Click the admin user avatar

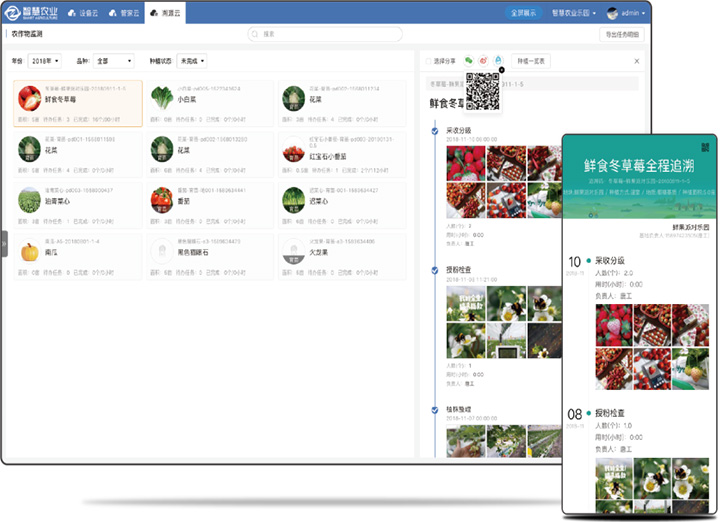pos(612,13)
